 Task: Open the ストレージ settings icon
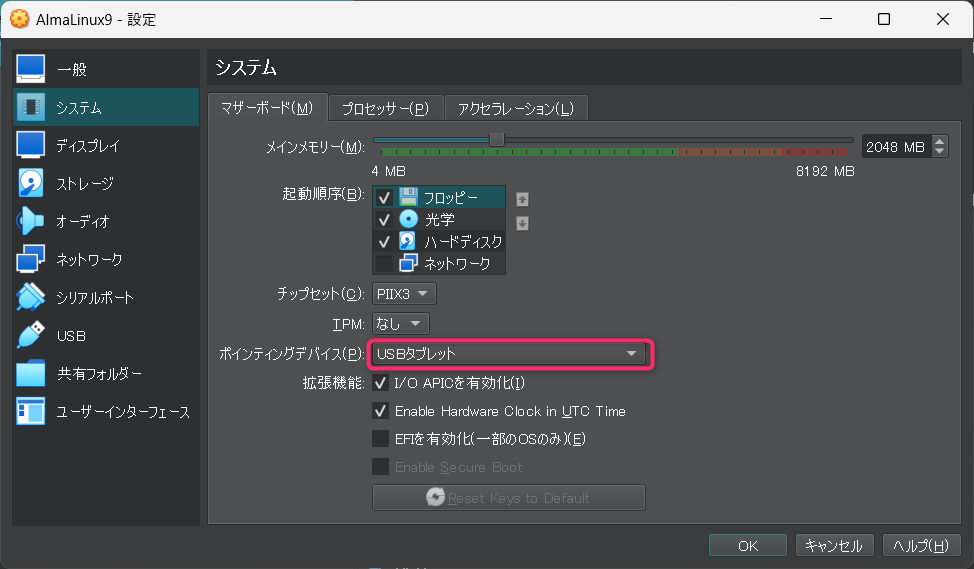coord(31,183)
